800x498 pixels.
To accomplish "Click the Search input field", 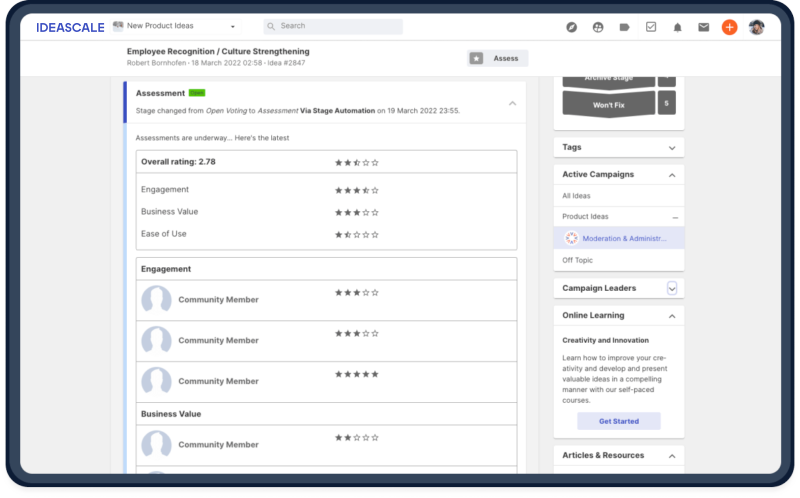I will point(334,26).
